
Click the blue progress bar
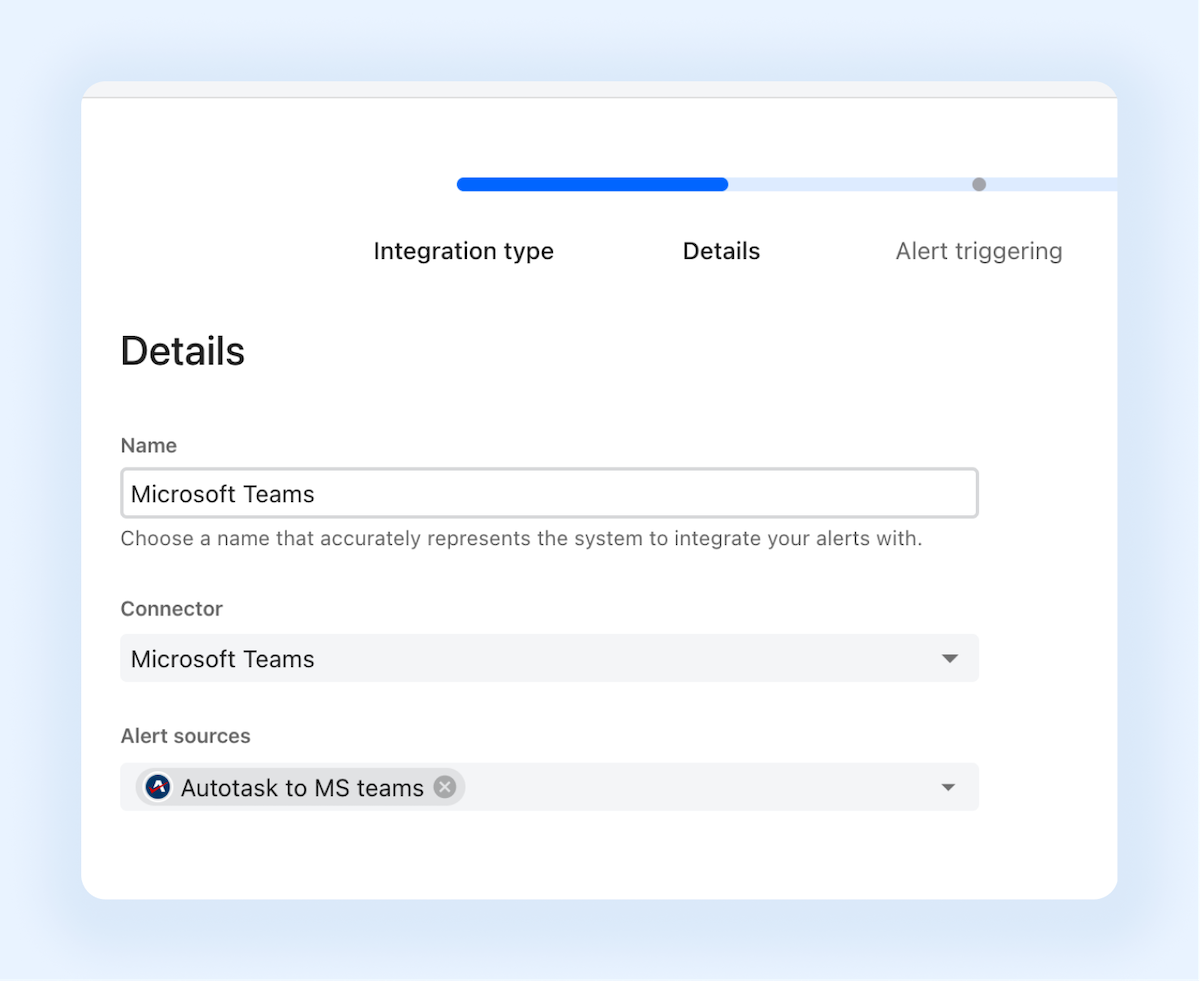coord(592,184)
